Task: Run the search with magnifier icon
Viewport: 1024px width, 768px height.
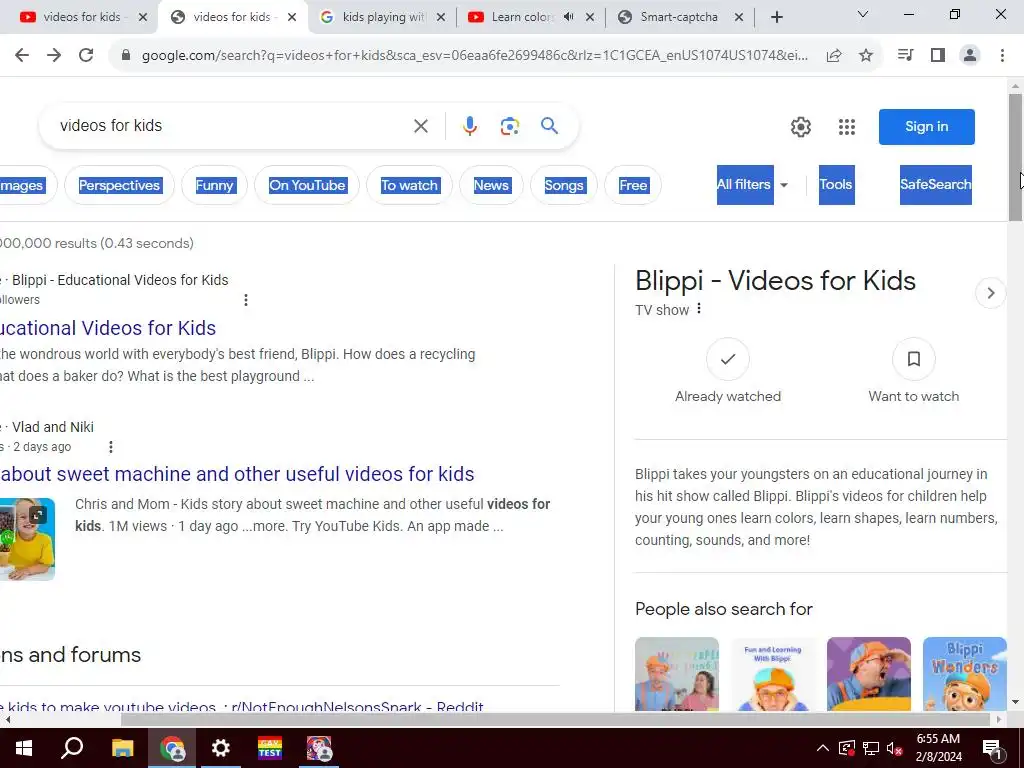Action: click(550, 125)
